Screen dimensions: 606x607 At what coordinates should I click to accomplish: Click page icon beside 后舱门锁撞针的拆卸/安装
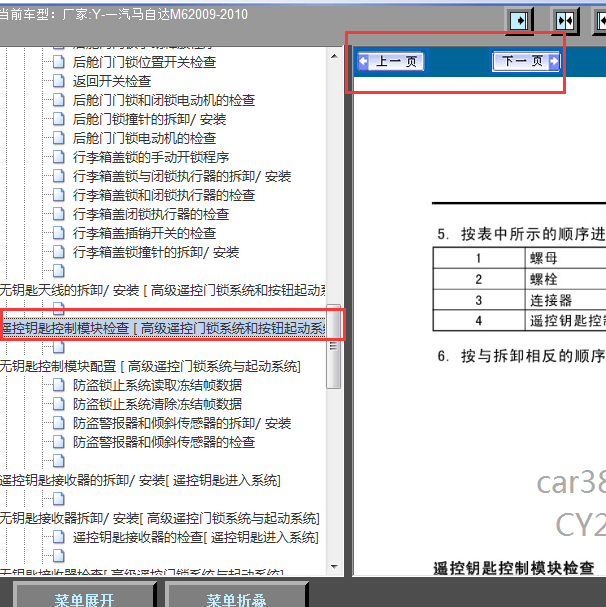coord(58,118)
